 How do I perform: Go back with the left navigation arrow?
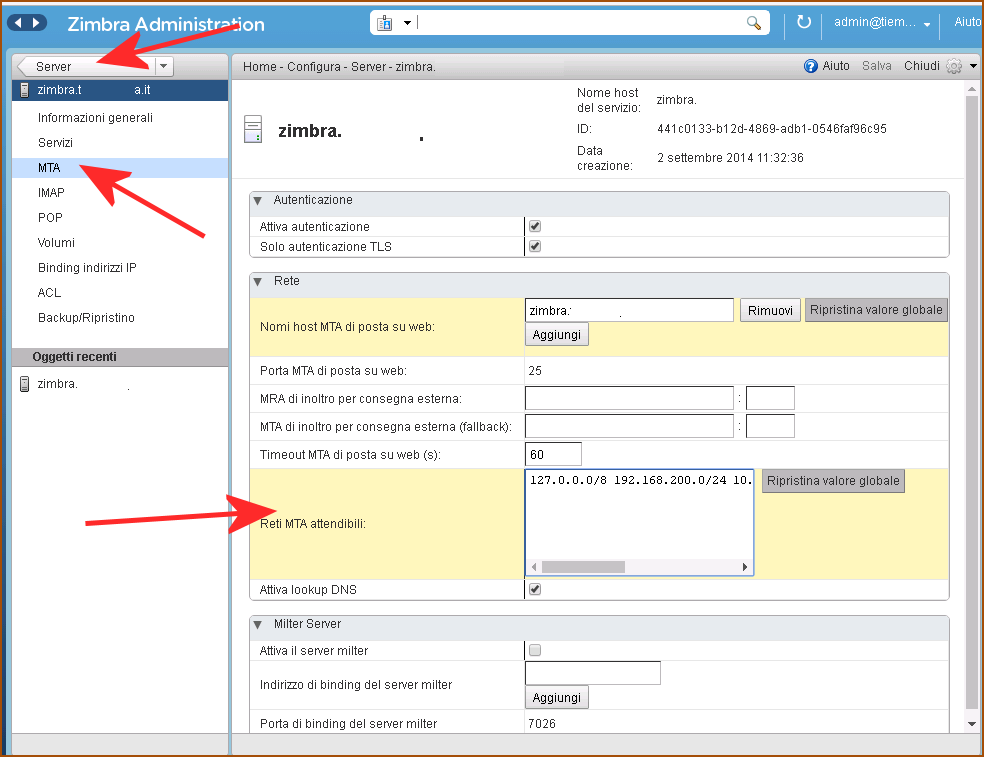18,23
